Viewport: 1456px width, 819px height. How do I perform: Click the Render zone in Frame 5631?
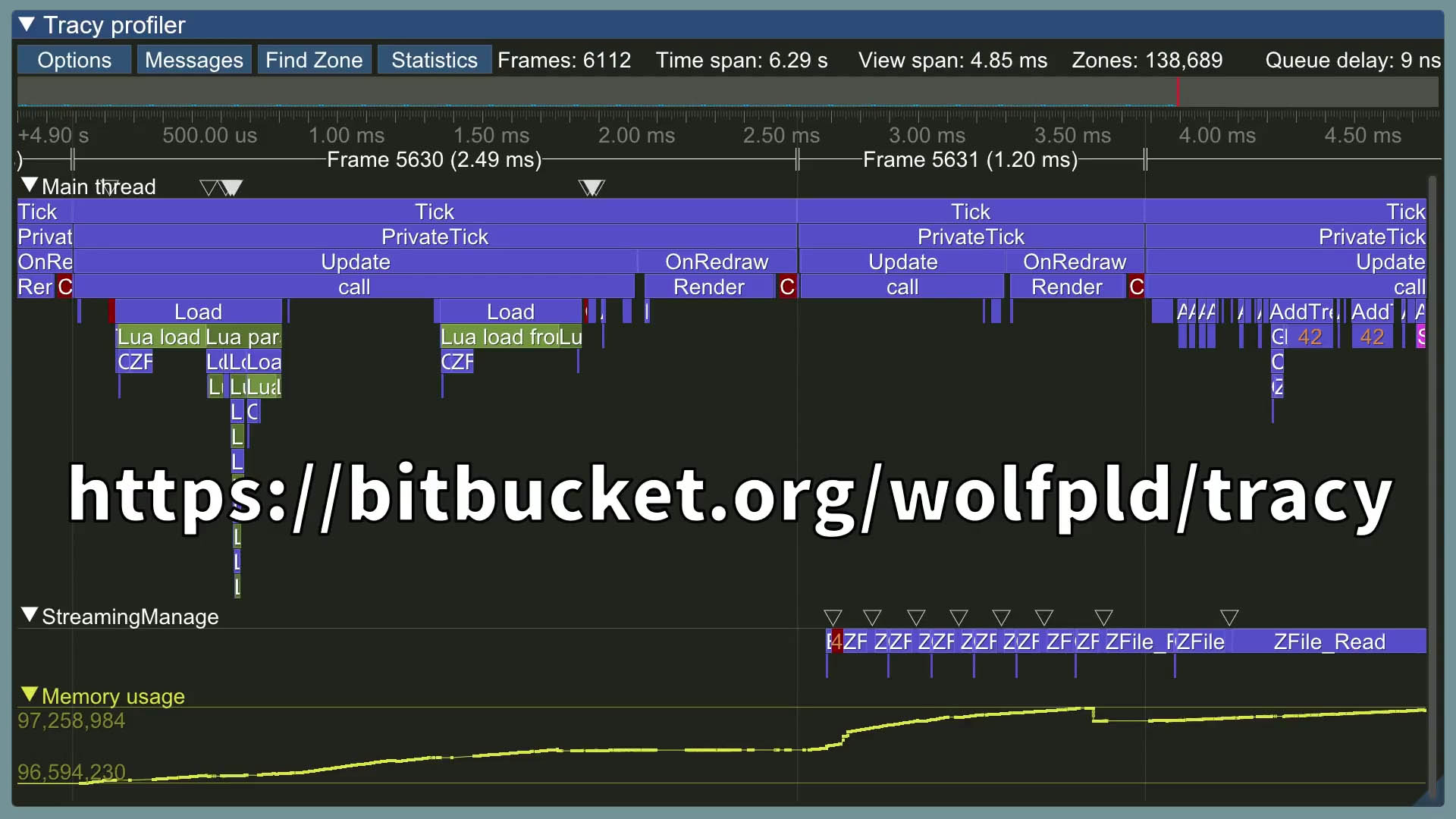(1066, 287)
